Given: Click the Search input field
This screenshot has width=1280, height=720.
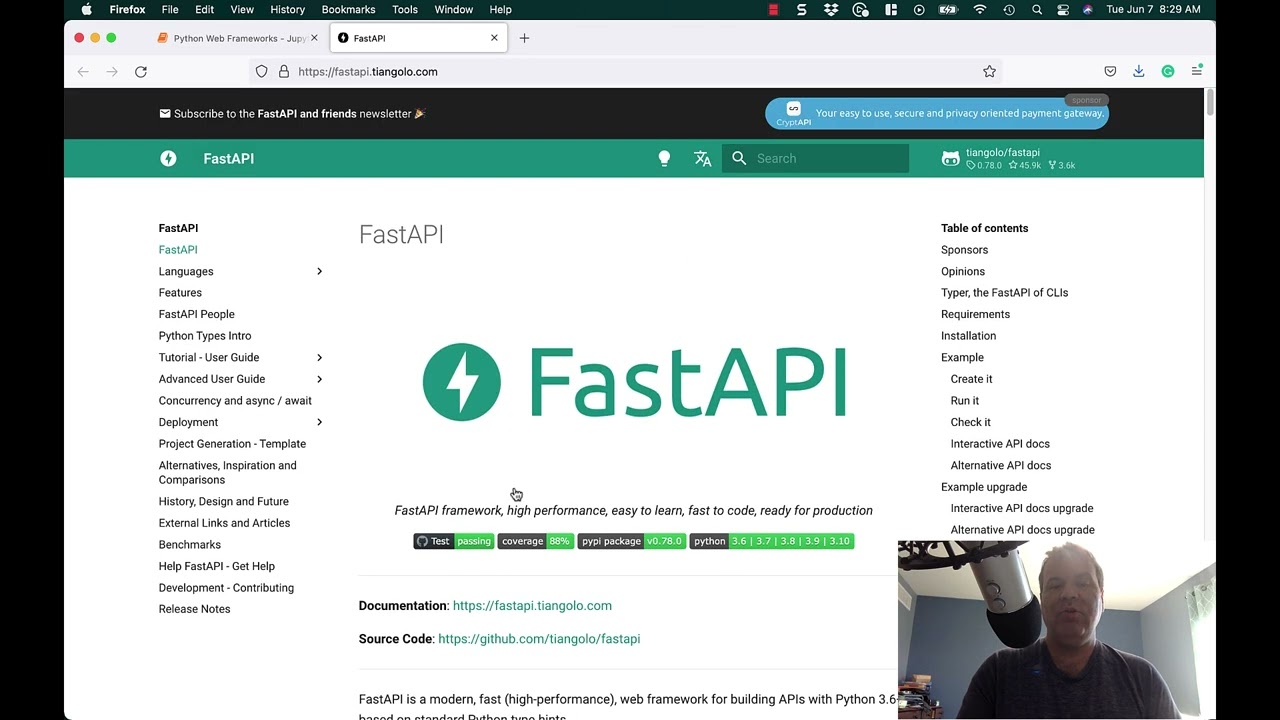Looking at the screenshot, I should click(x=816, y=158).
